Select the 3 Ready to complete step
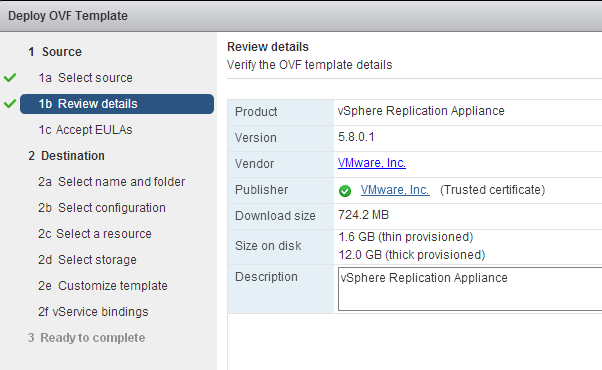602x370 pixels. pos(86,338)
